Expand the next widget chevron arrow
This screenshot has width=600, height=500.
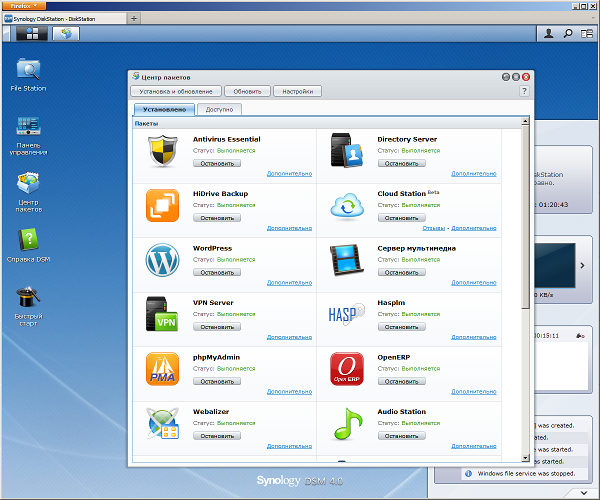(x=582, y=265)
